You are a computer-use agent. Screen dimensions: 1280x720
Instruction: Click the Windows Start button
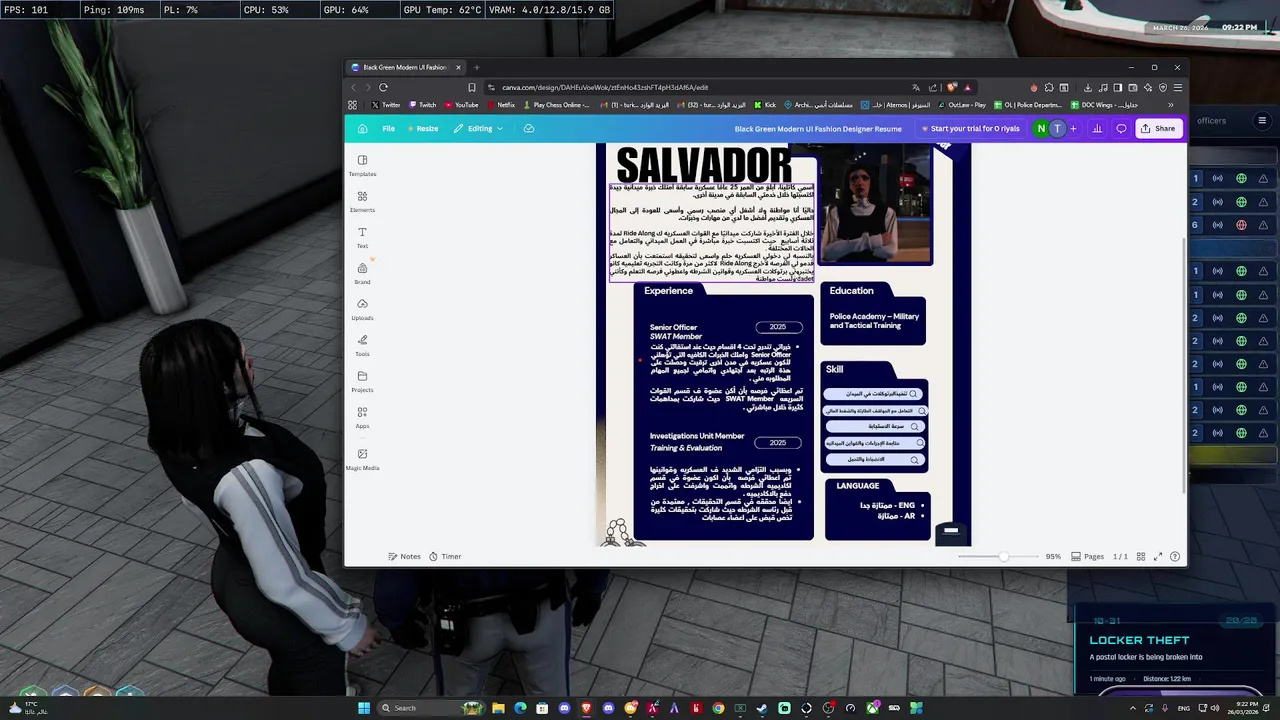[364, 708]
